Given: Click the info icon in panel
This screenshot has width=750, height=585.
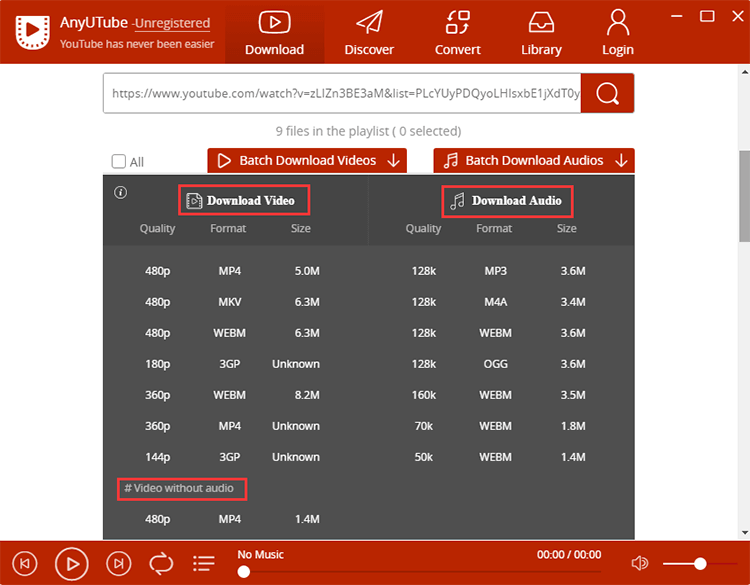Looking at the screenshot, I should [121, 192].
